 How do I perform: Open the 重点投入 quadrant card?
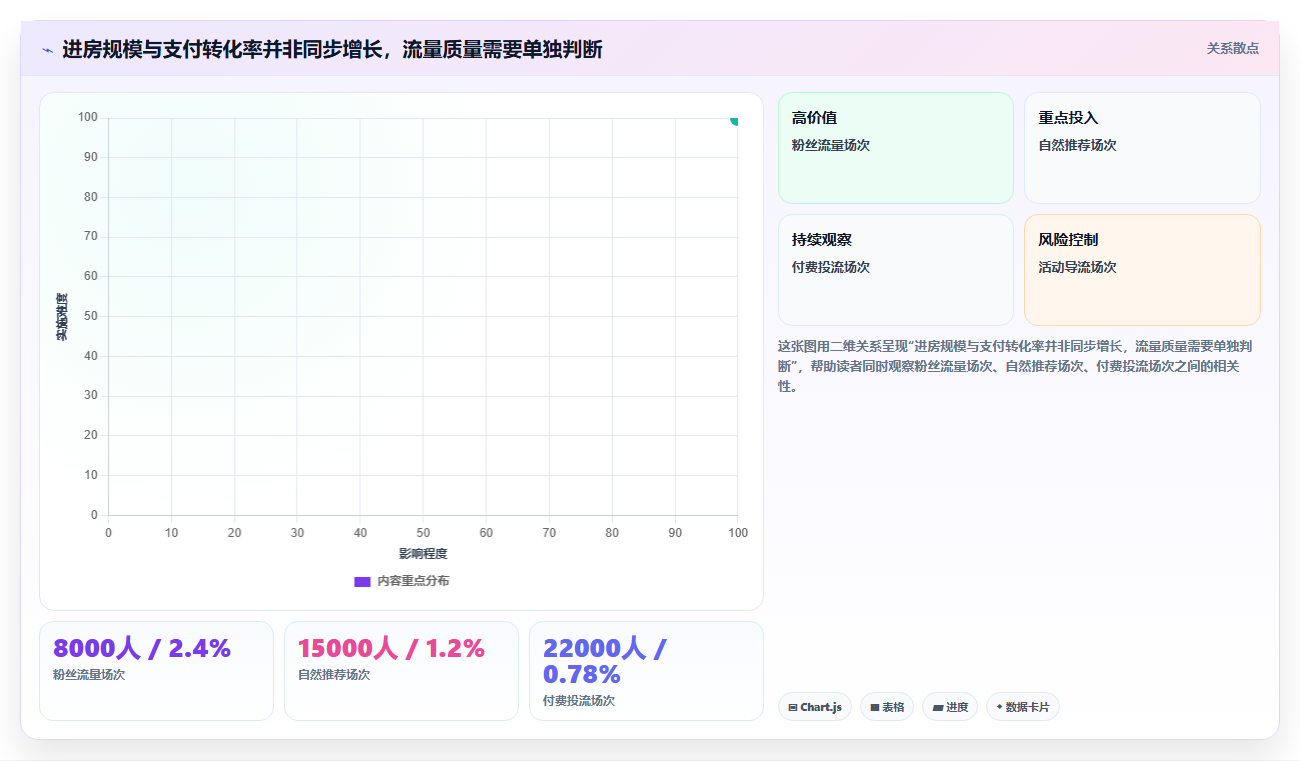1142,148
